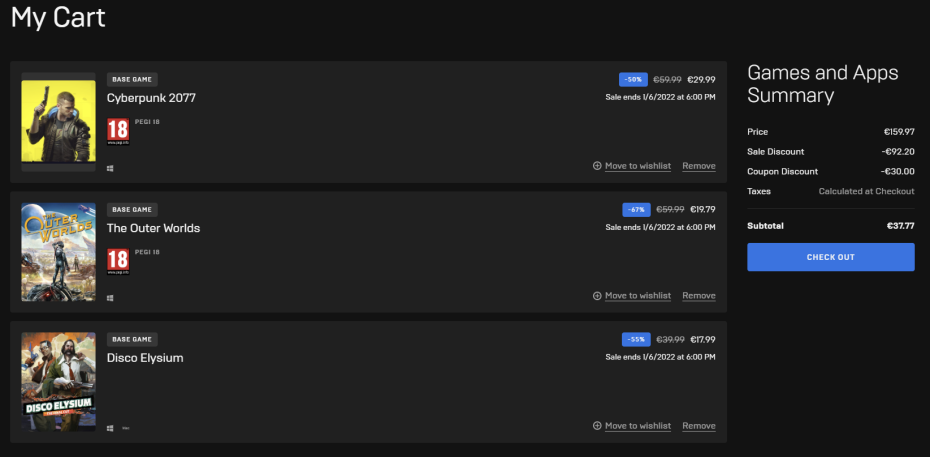Screen dimensions: 930x457
Task: Click the Windows platform icon under Disco Elysium
Action: 110,428
